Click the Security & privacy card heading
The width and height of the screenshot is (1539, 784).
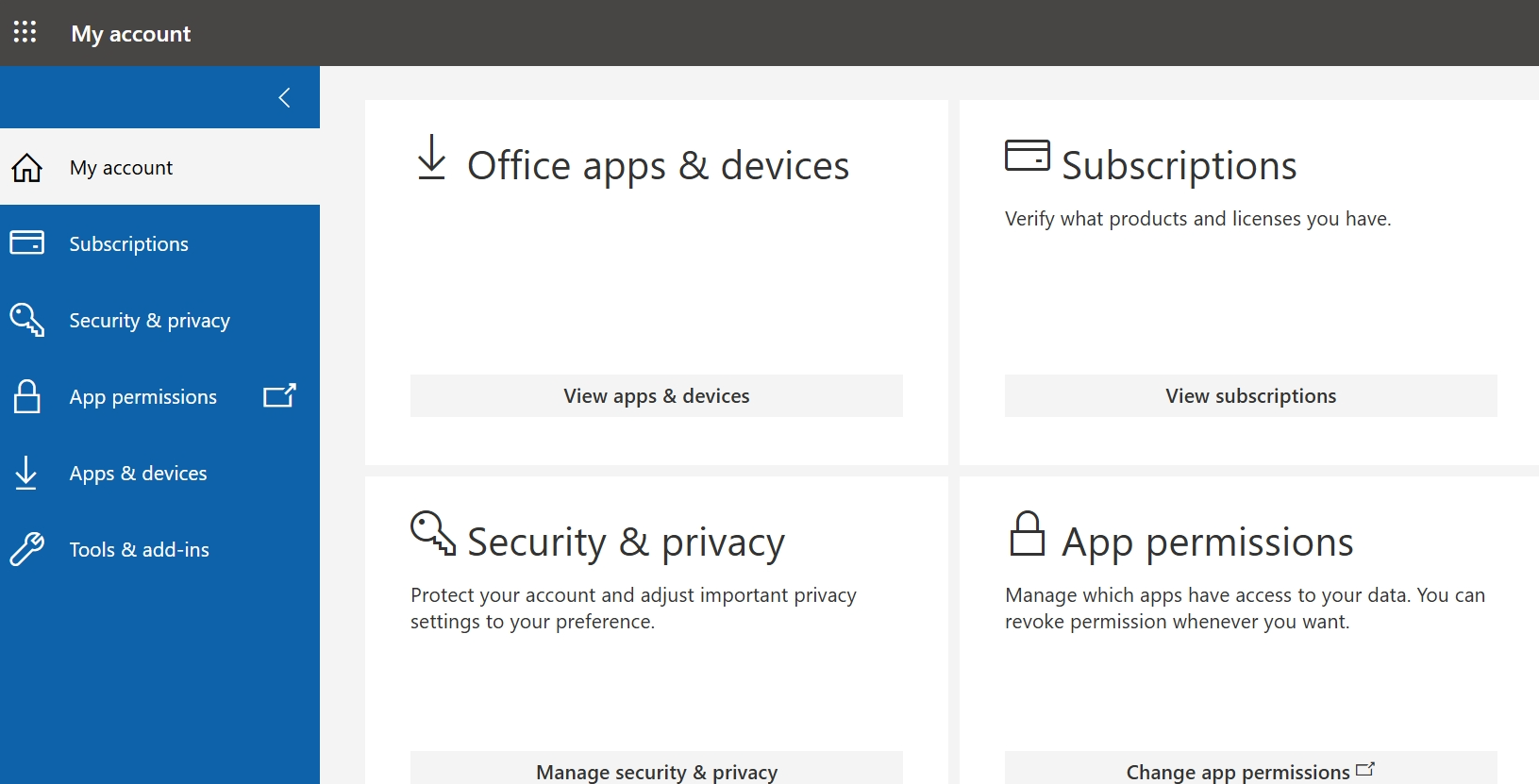coord(626,542)
